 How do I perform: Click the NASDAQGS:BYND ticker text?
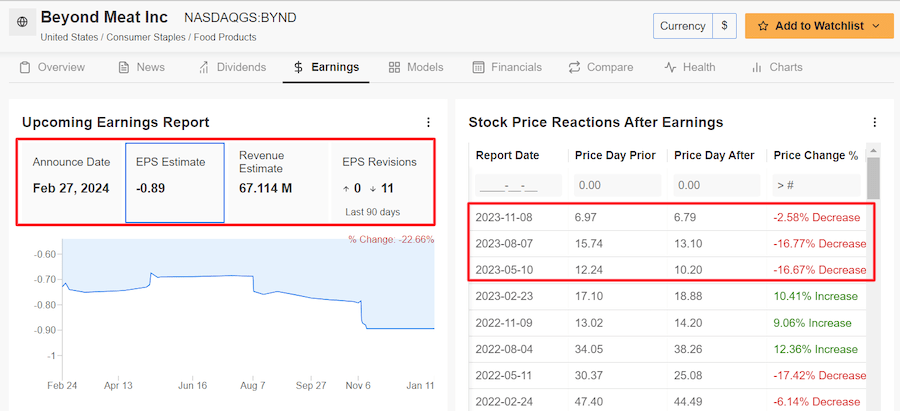(x=240, y=18)
